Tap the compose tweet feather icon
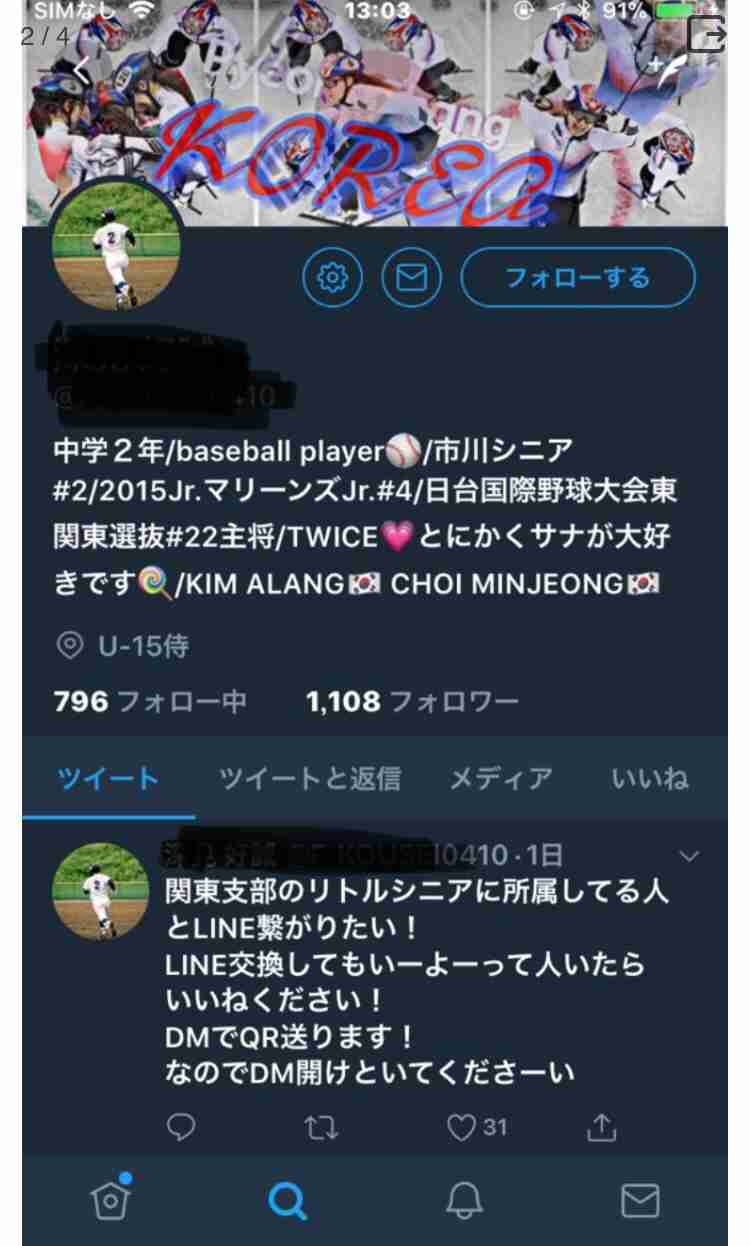 pyautogui.click(x=671, y=69)
